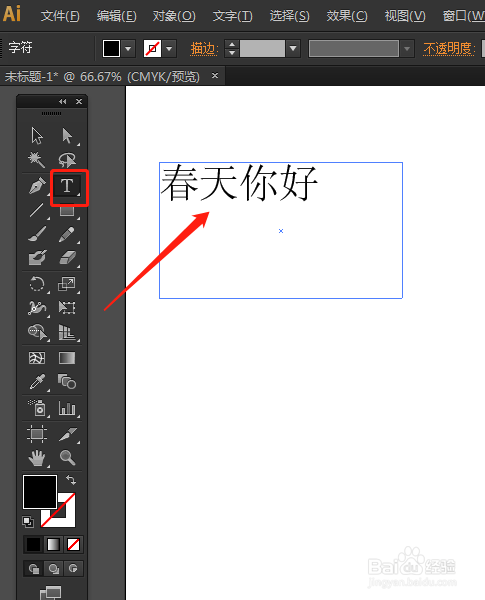Select the Column Graph tool
This screenshot has height=600, width=485.
[67, 408]
